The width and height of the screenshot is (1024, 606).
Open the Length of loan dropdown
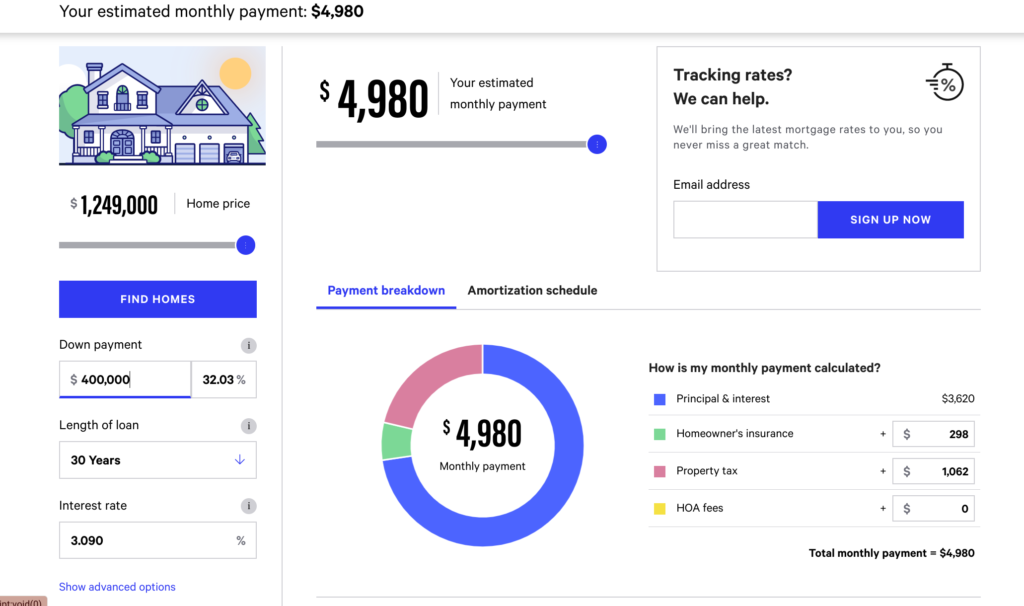158,460
